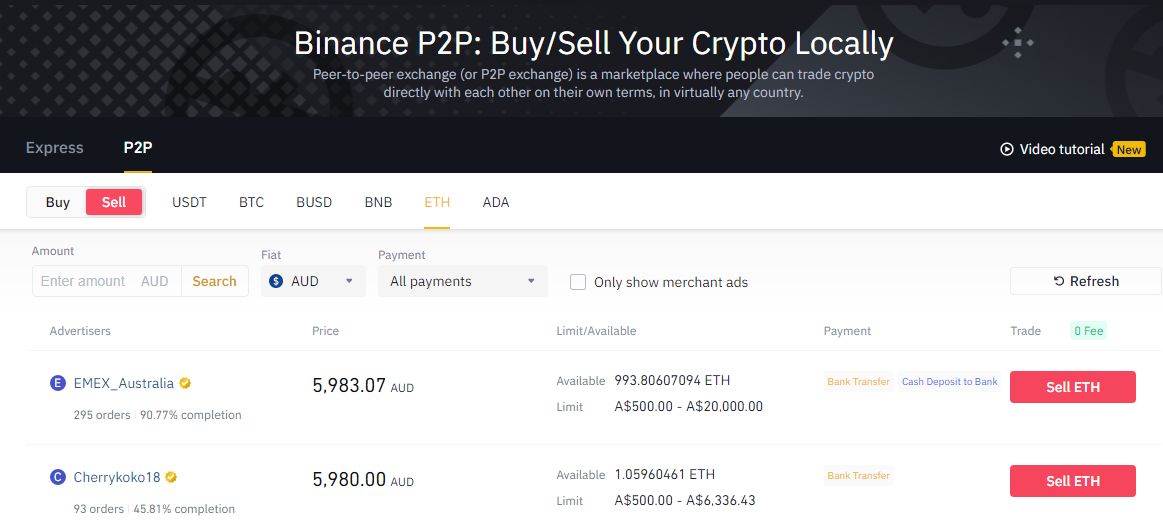Click the video tutorial play icon
The height and width of the screenshot is (525, 1163).
[1006, 149]
